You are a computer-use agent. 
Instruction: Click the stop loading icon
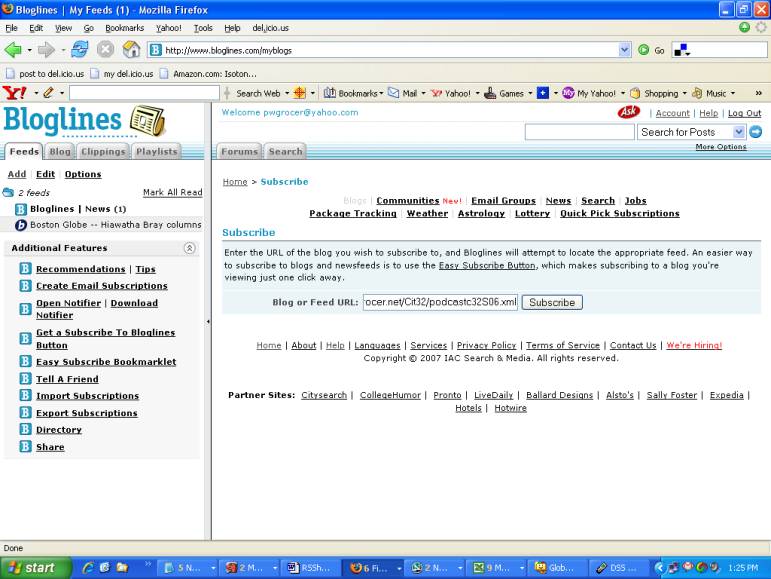coord(105,50)
